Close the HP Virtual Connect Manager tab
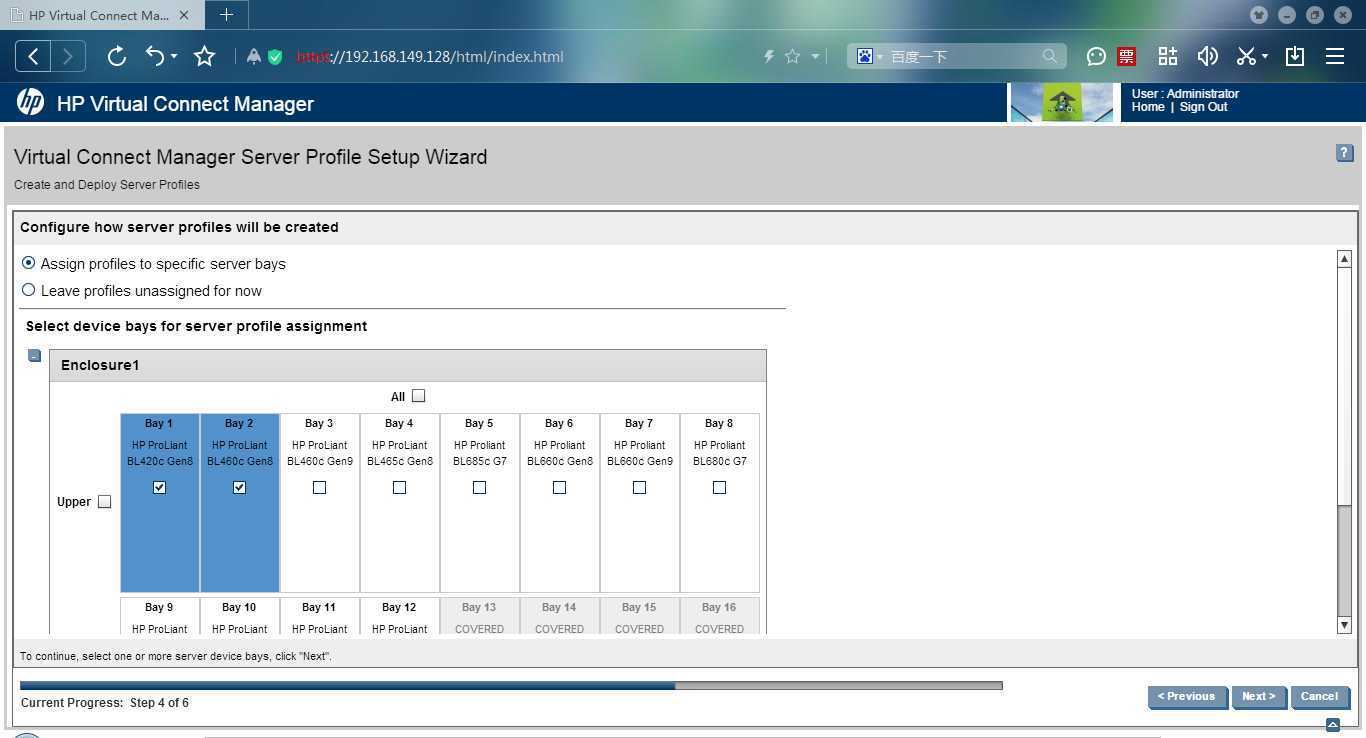This screenshot has height=738, width=1366. (184, 15)
